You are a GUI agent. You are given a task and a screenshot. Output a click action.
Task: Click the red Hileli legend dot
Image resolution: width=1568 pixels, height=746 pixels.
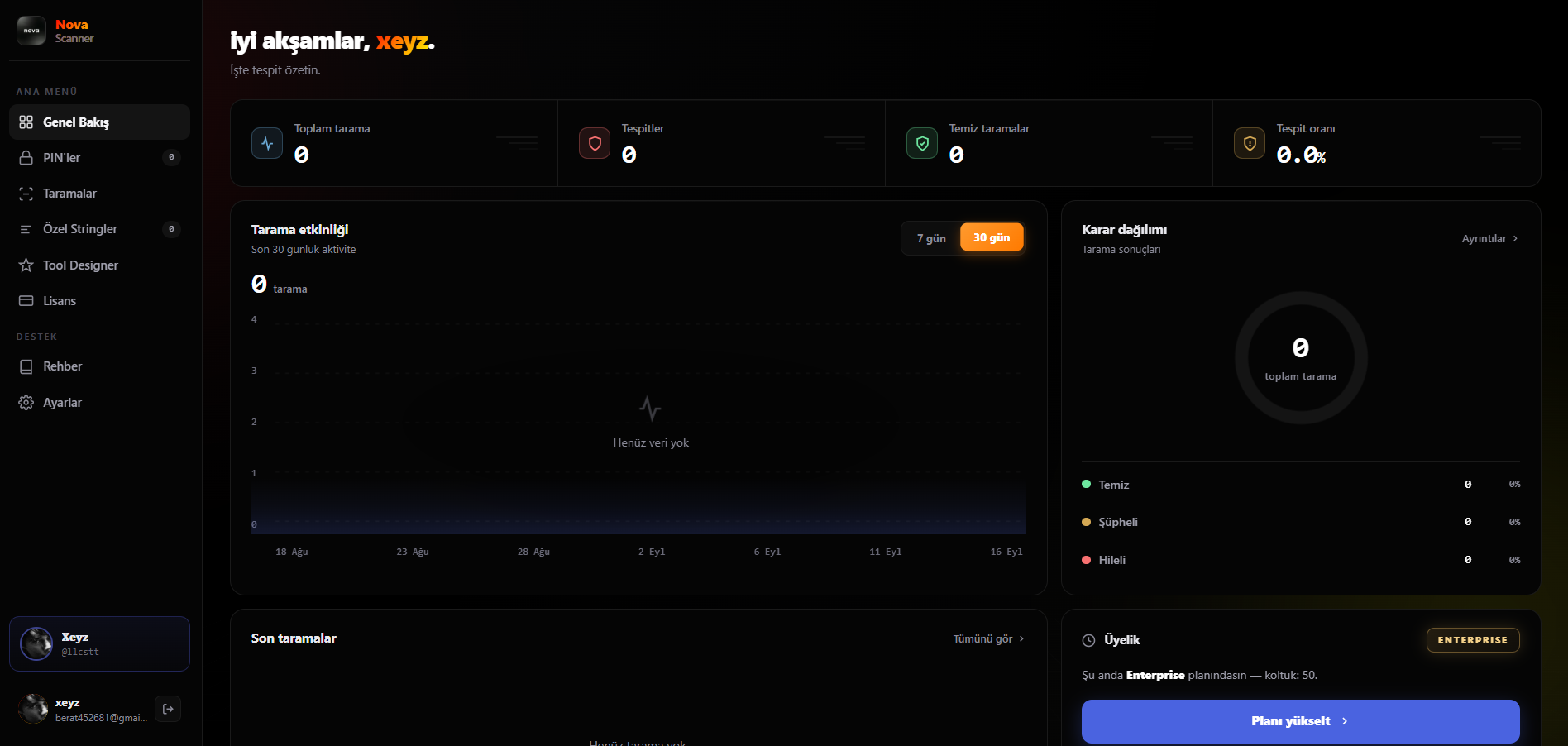click(x=1086, y=560)
